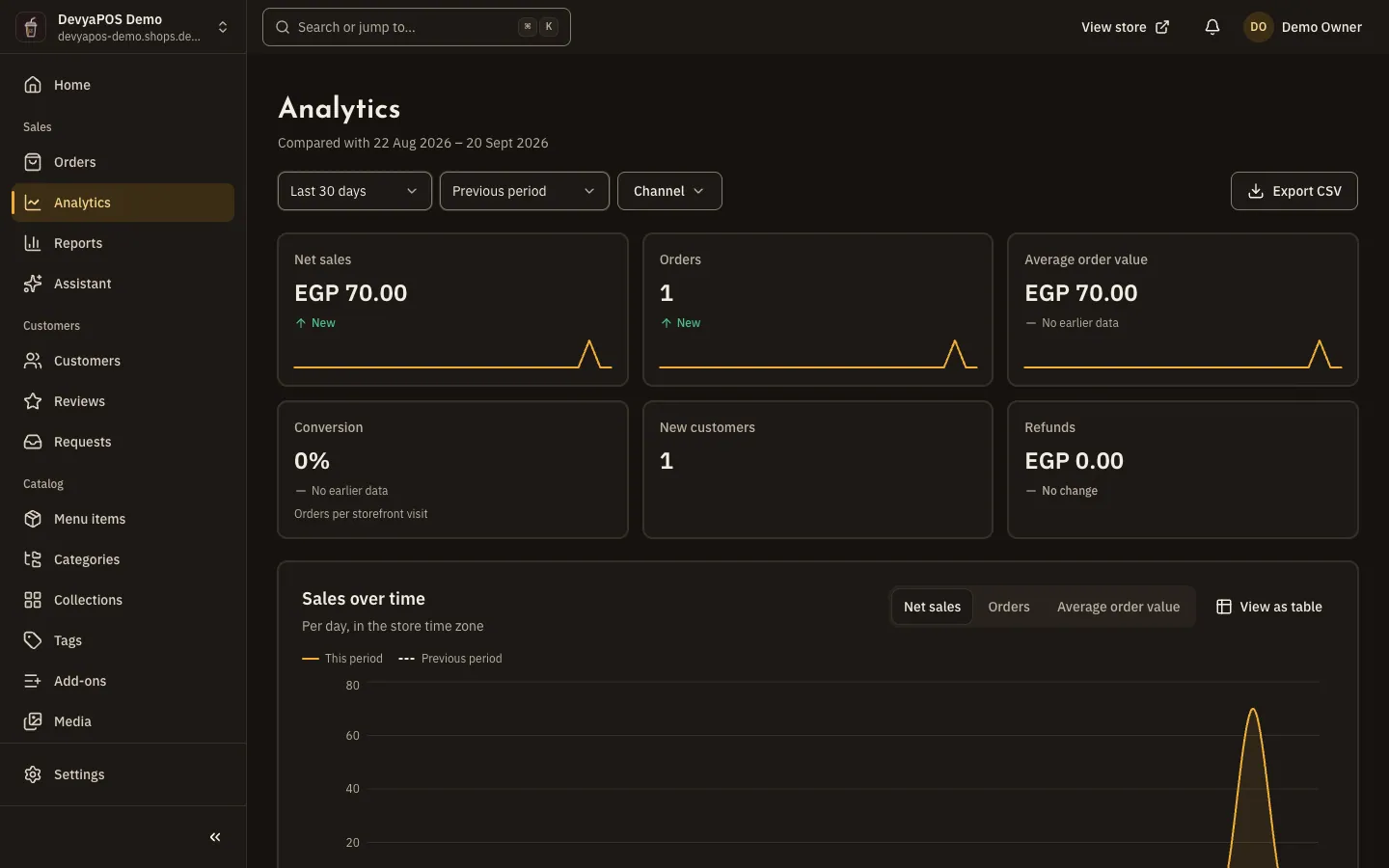Image resolution: width=1389 pixels, height=868 pixels.
Task: Open Menu items in sidebar
Action: 123,519
